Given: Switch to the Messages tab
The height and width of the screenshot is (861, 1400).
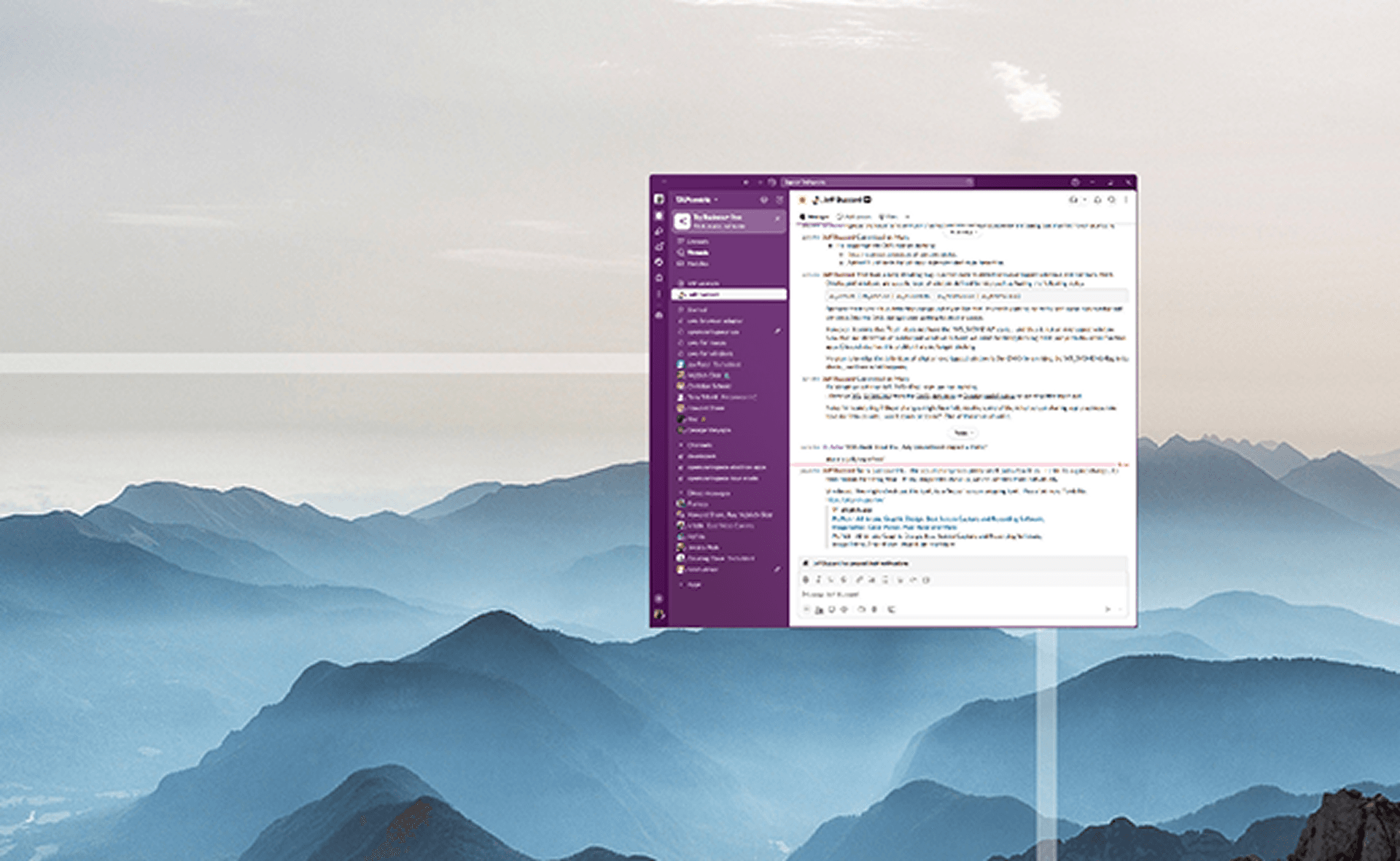Looking at the screenshot, I should tap(815, 217).
